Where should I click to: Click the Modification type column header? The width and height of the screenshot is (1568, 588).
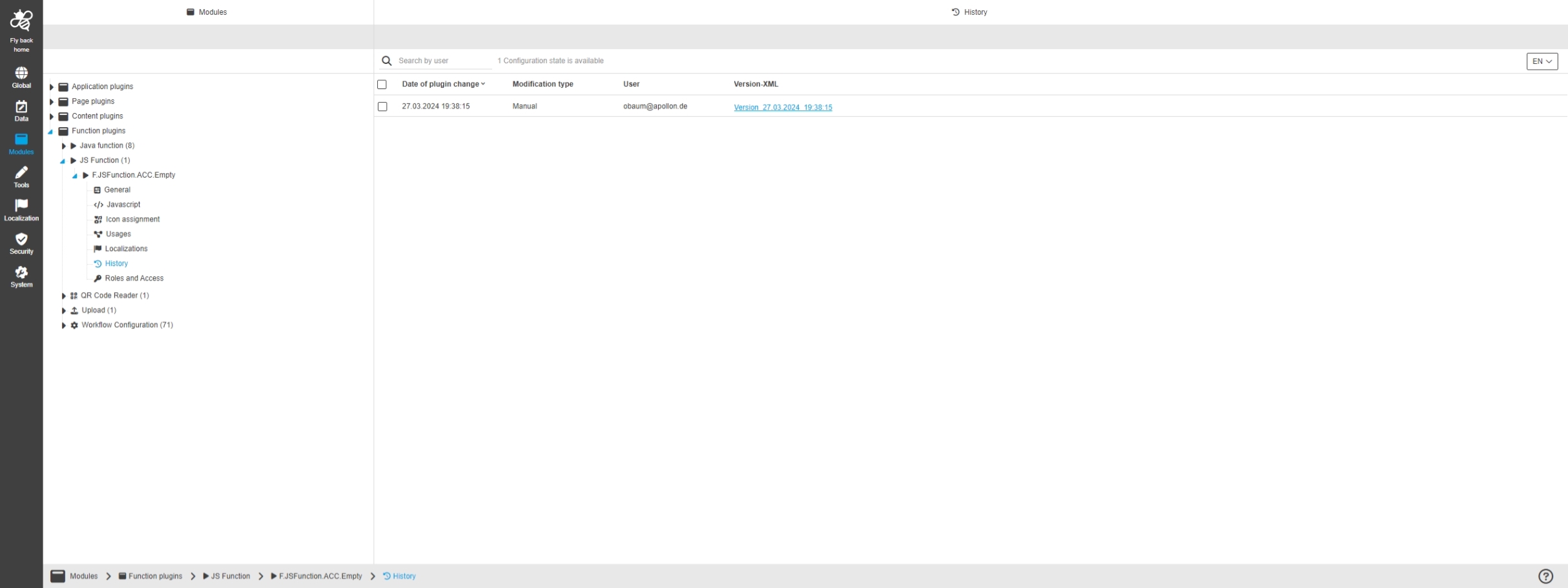pos(542,84)
